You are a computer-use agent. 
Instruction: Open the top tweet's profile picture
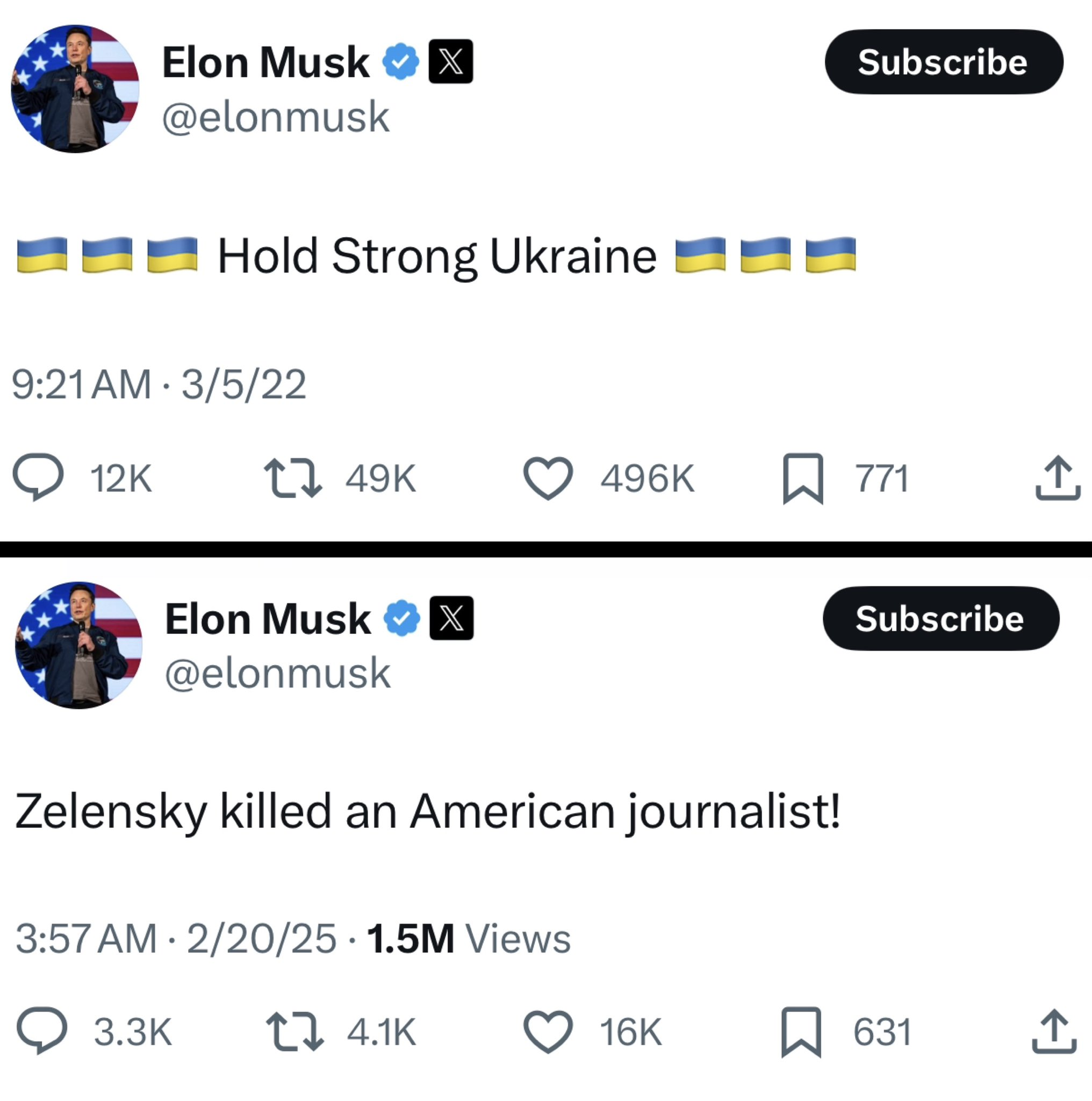(x=75, y=89)
